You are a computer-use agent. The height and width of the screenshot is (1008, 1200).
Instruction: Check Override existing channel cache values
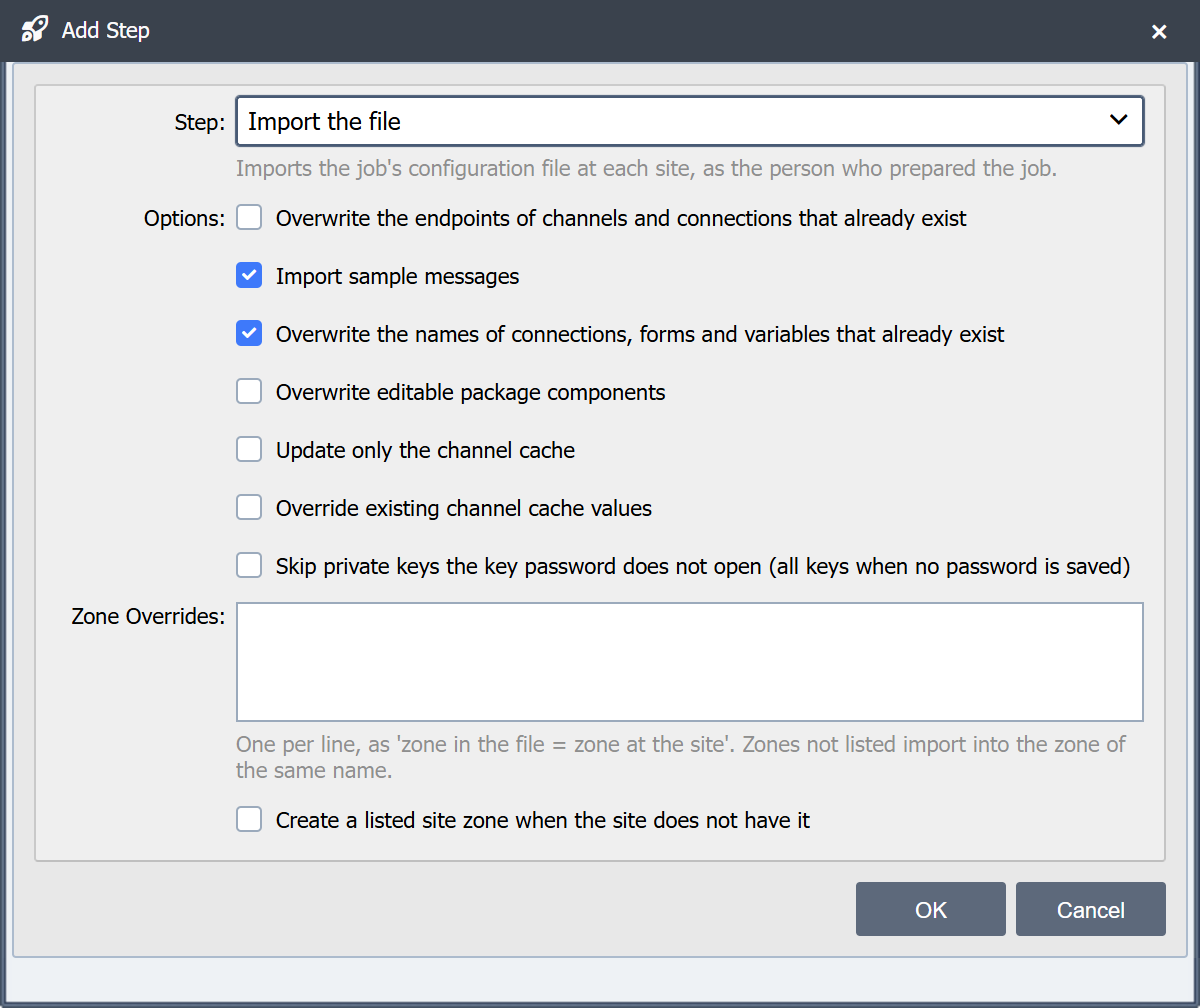[249, 508]
